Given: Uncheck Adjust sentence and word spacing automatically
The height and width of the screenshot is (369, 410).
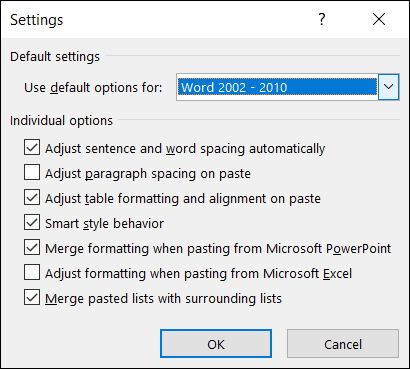Looking at the screenshot, I should point(32,147).
